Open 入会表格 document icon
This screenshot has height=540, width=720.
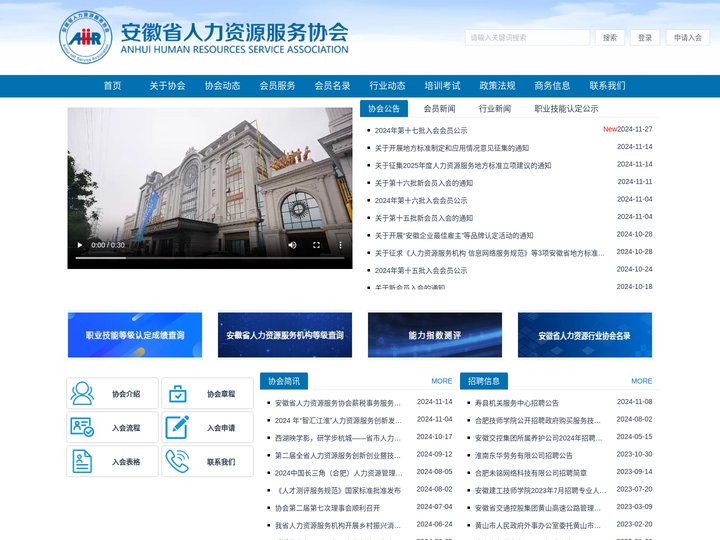pos(82,461)
